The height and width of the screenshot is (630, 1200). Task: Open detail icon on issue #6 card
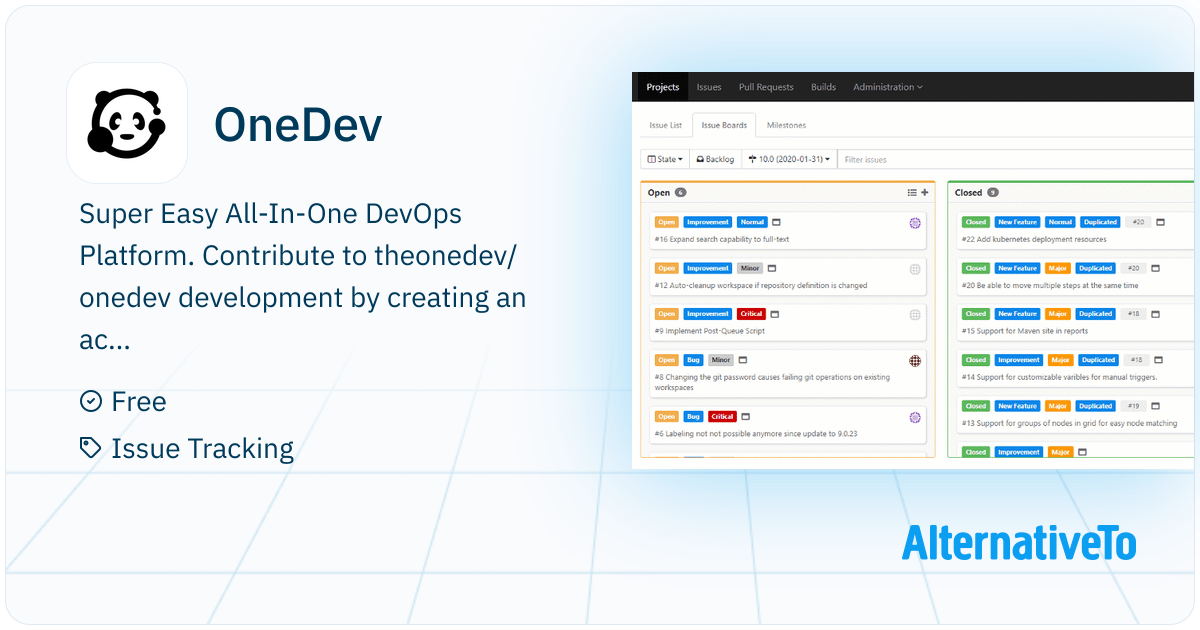pyautogui.click(x=746, y=416)
